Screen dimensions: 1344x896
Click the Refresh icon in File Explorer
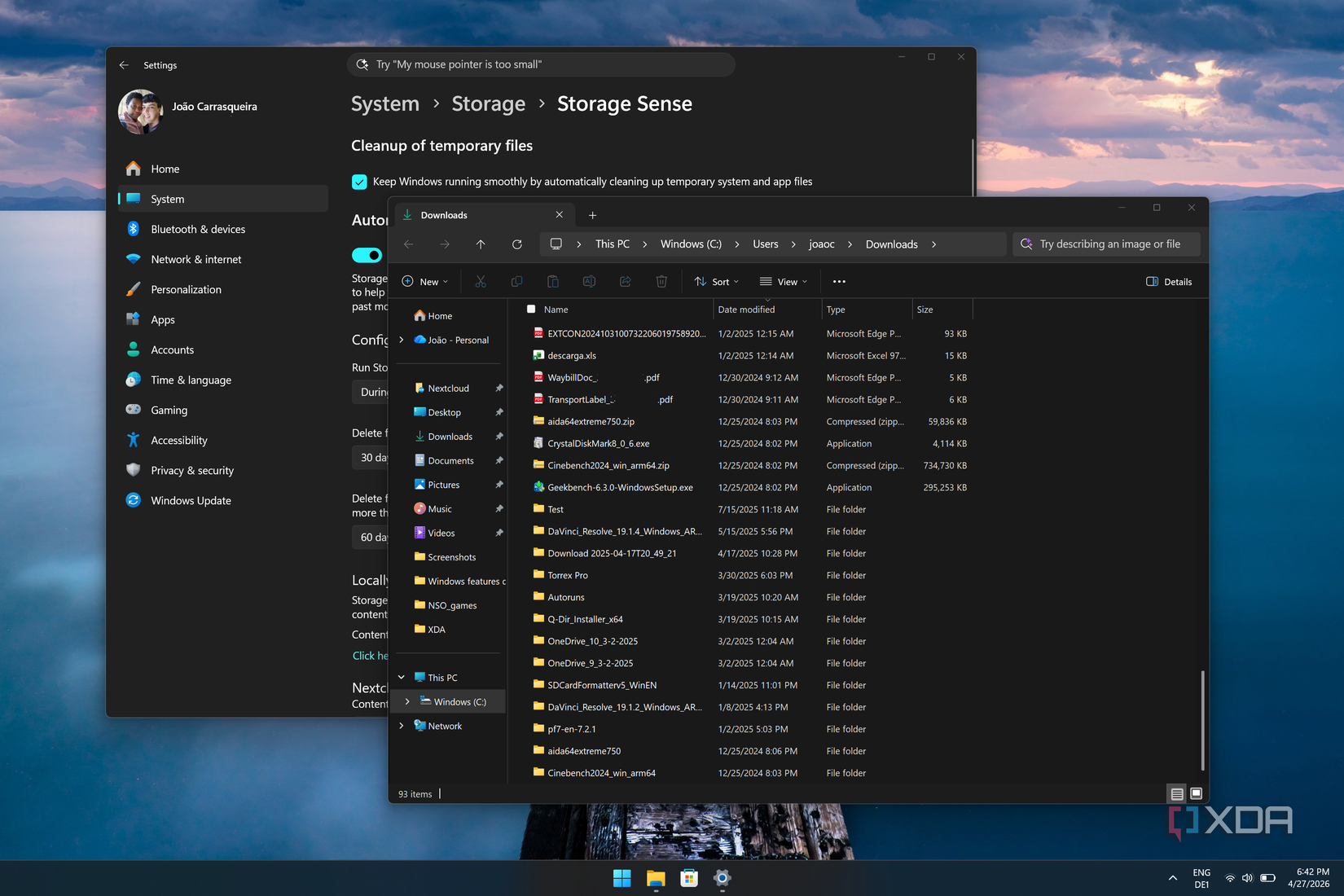pos(517,244)
